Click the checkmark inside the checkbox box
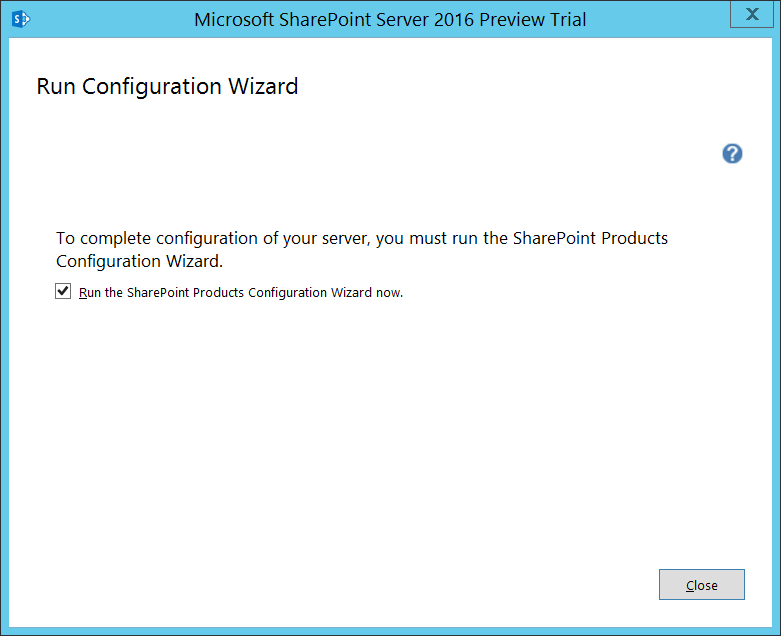This screenshot has height=637, width=781. (64, 292)
